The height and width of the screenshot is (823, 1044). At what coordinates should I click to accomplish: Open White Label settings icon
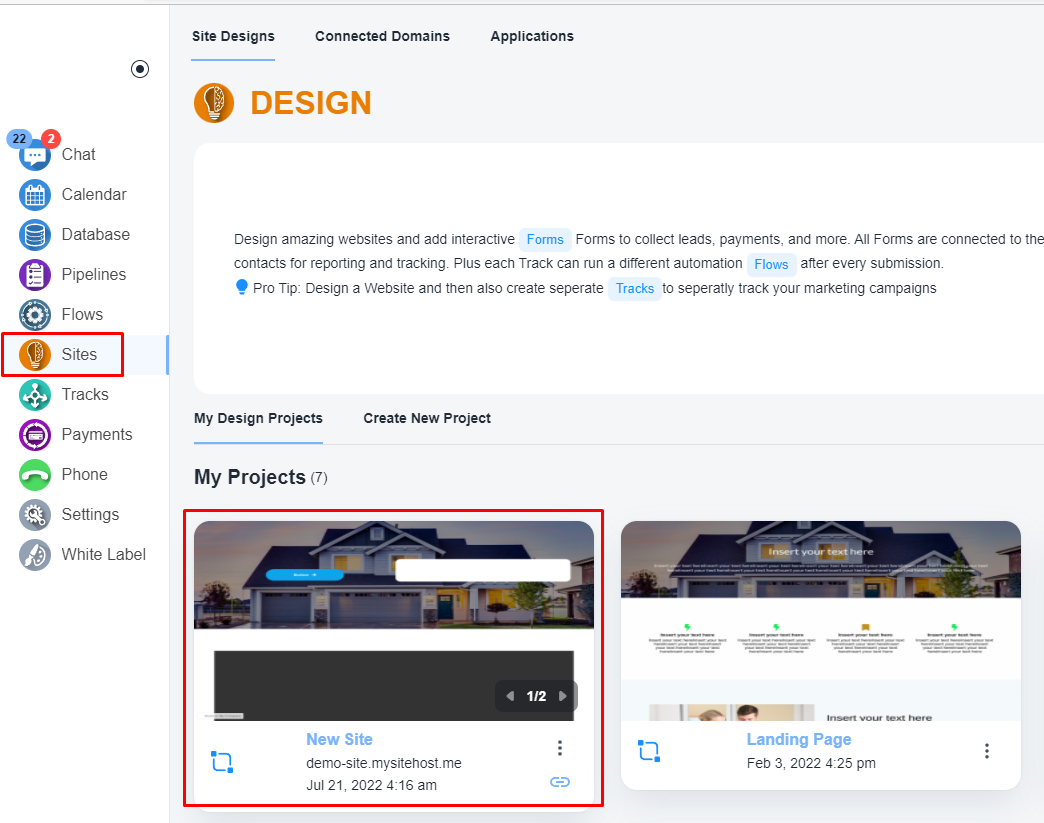tap(35, 555)
